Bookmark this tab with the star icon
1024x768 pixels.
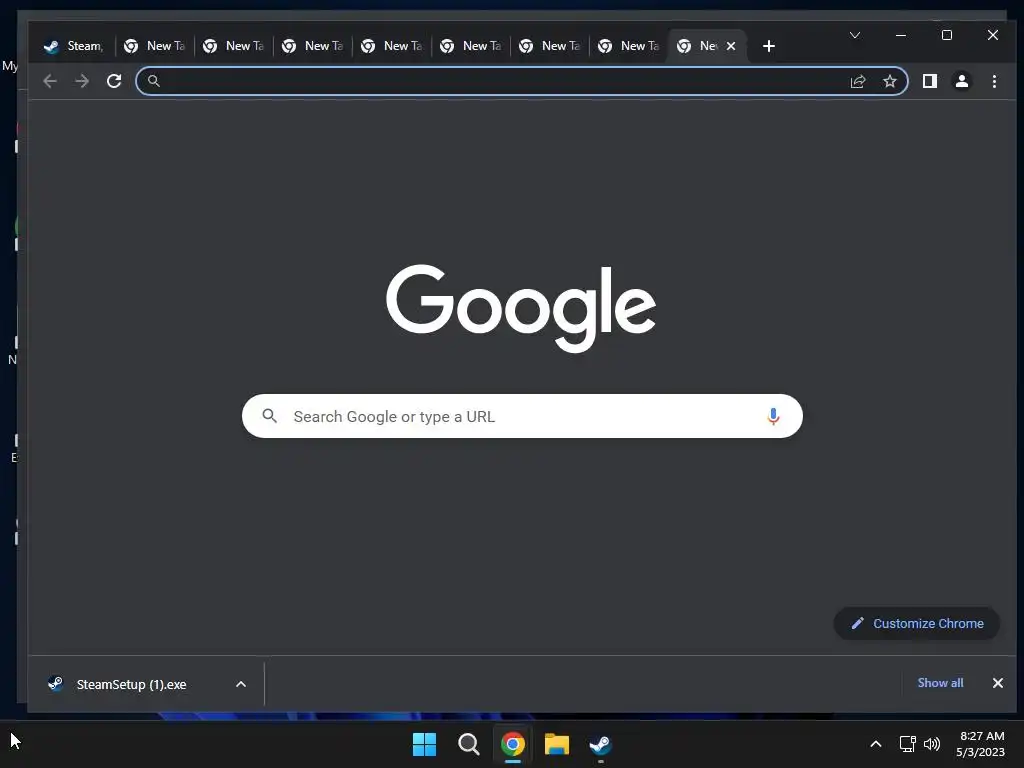tap(889, 81)
